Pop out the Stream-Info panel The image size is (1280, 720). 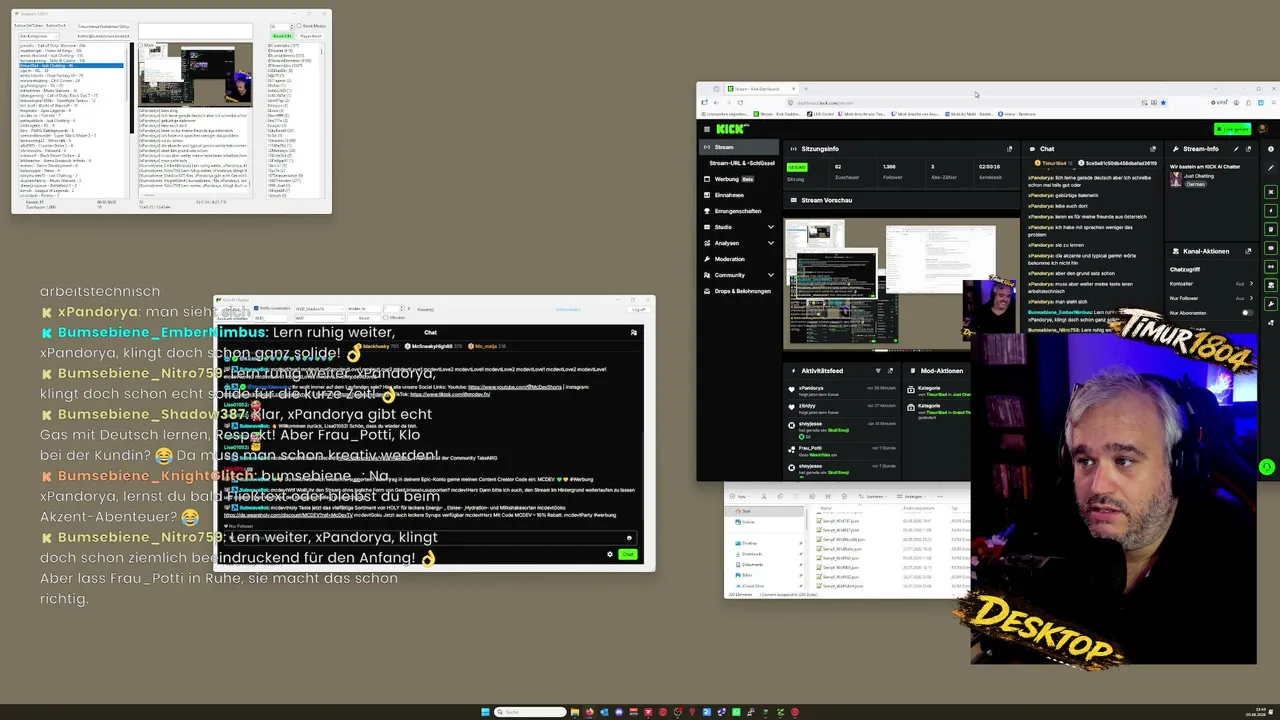1248,149
